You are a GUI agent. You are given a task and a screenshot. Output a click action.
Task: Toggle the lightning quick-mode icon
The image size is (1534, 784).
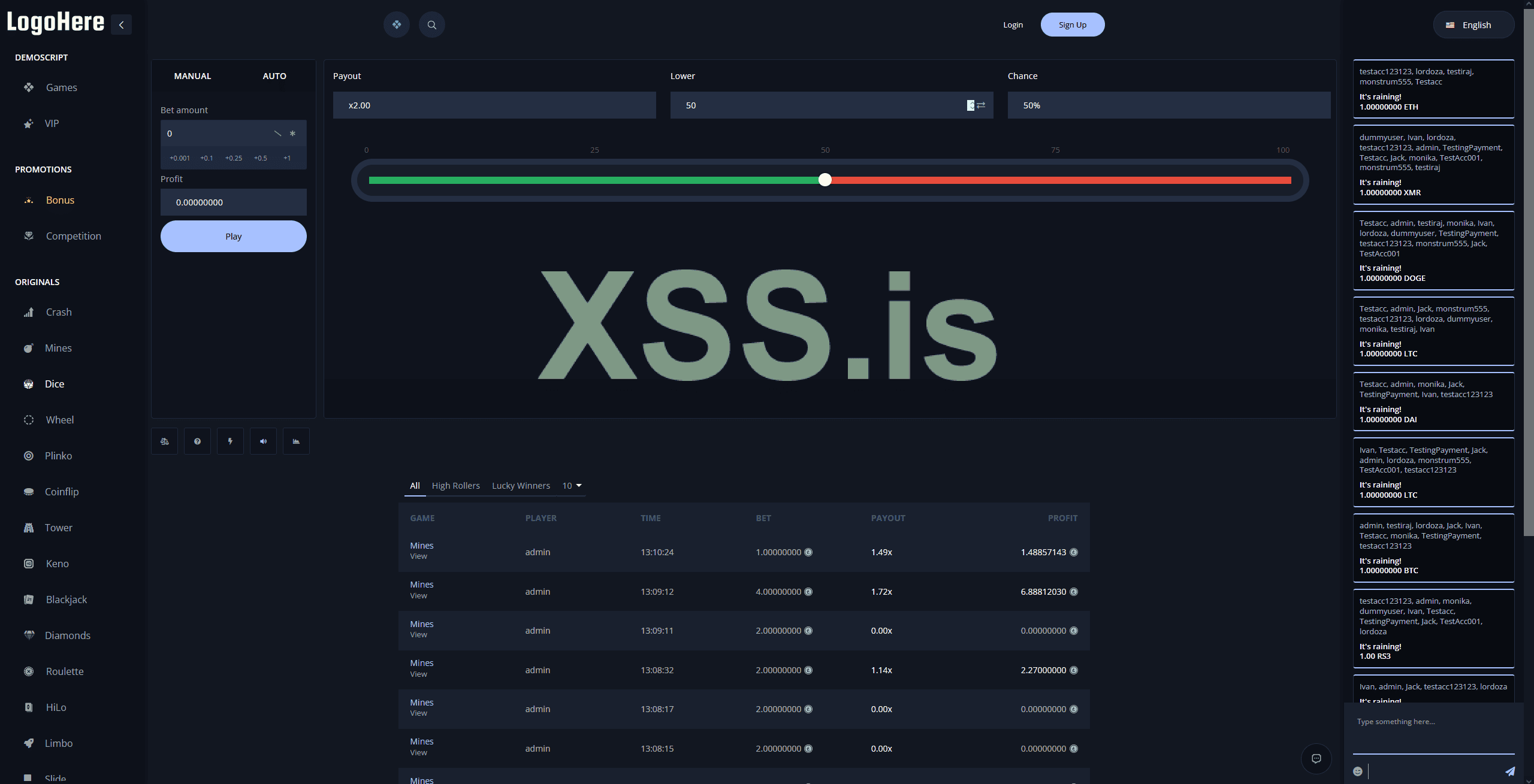point(230,441)
